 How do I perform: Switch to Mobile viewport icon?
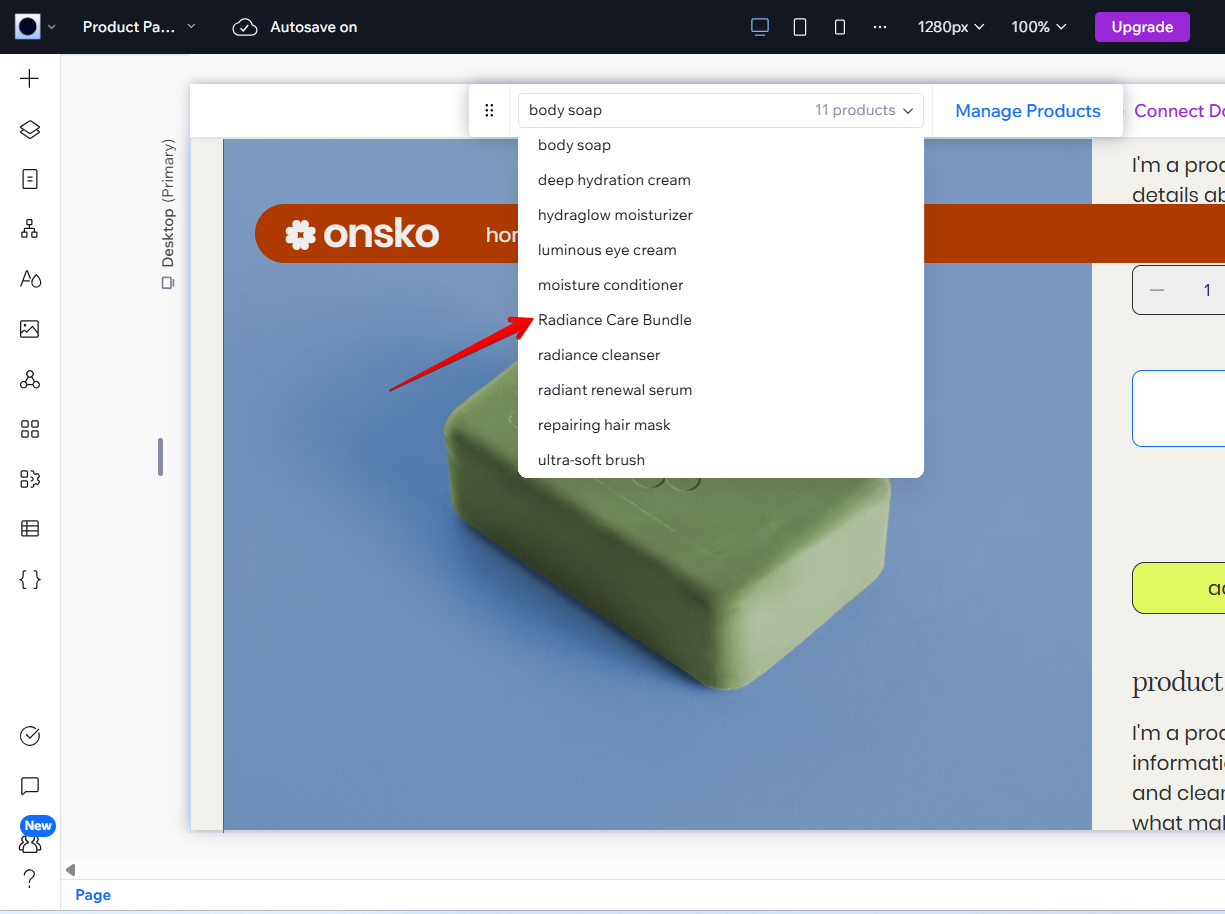click(840, 27)
